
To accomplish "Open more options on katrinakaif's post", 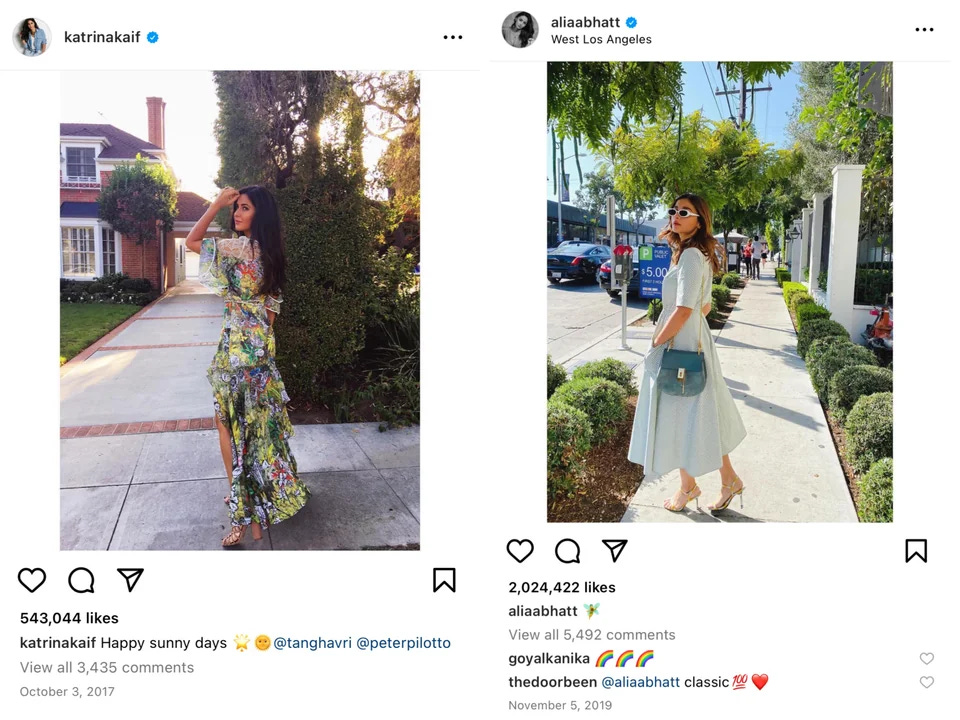I will 452,37.
